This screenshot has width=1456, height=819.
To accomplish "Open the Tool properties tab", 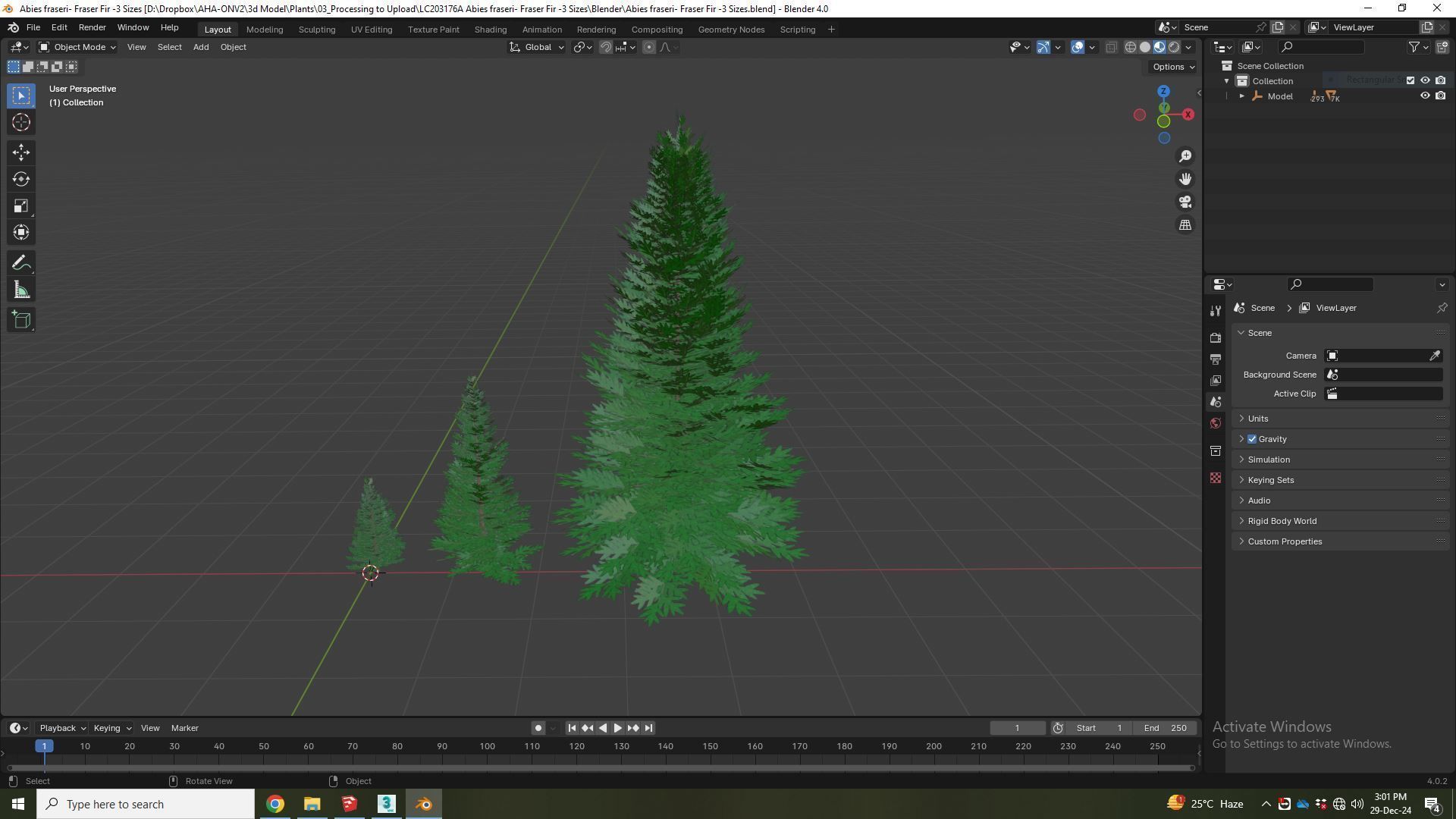I will point(1216,311).
